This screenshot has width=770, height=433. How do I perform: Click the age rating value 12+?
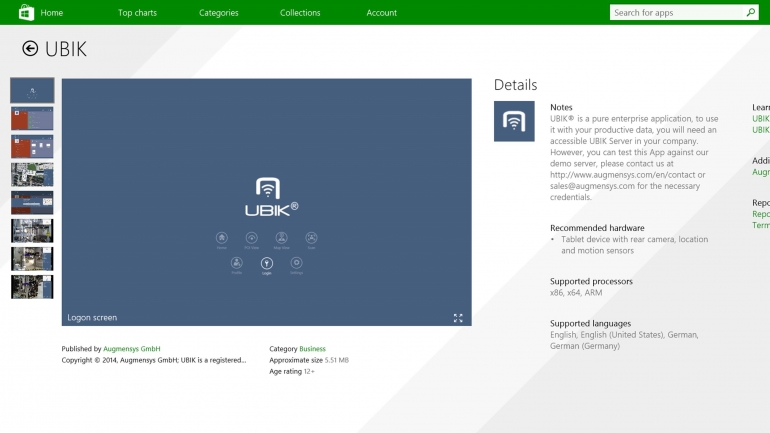click(x=309, y=371)
